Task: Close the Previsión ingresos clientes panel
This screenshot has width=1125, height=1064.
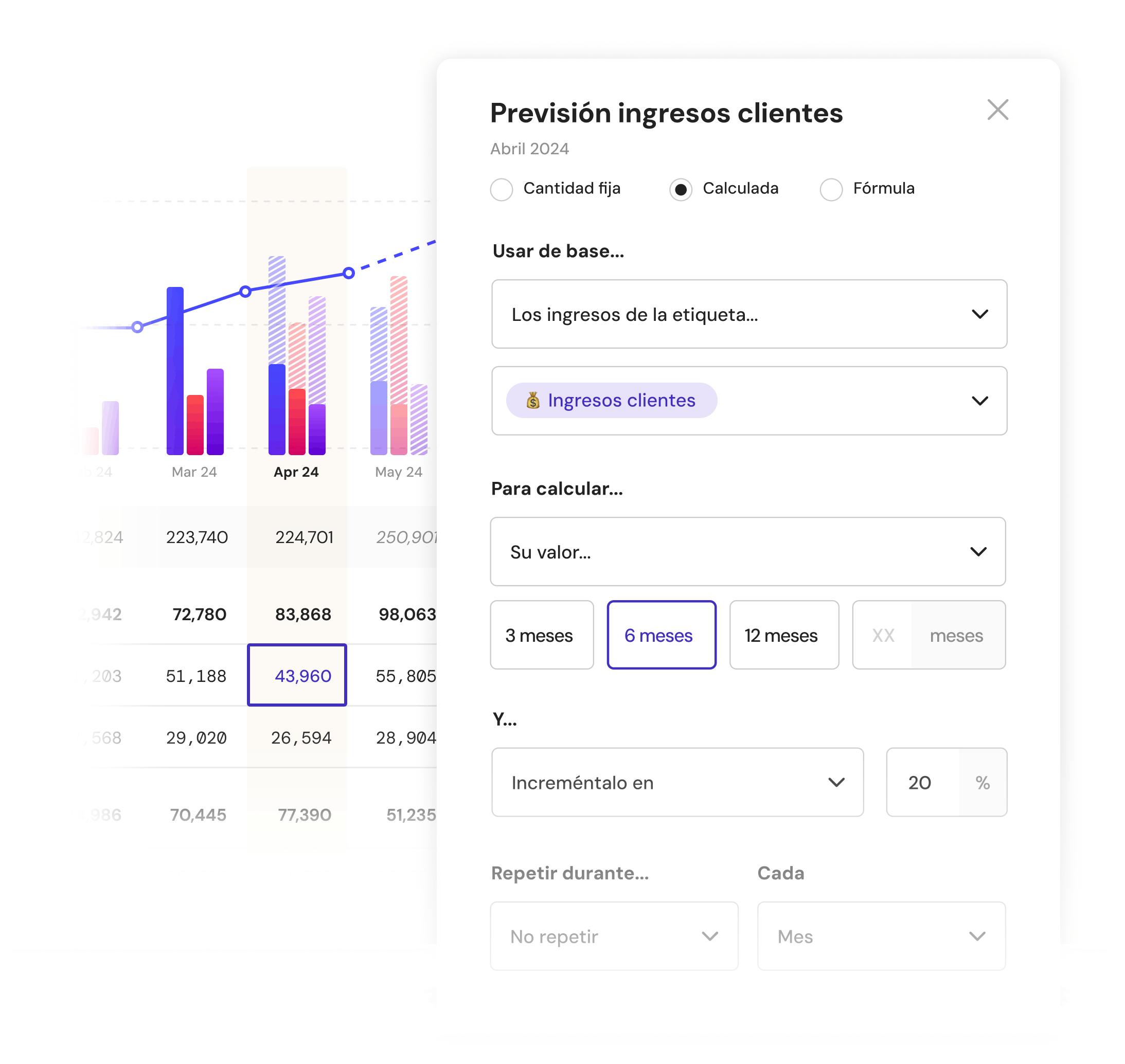Action: [997, 110]
